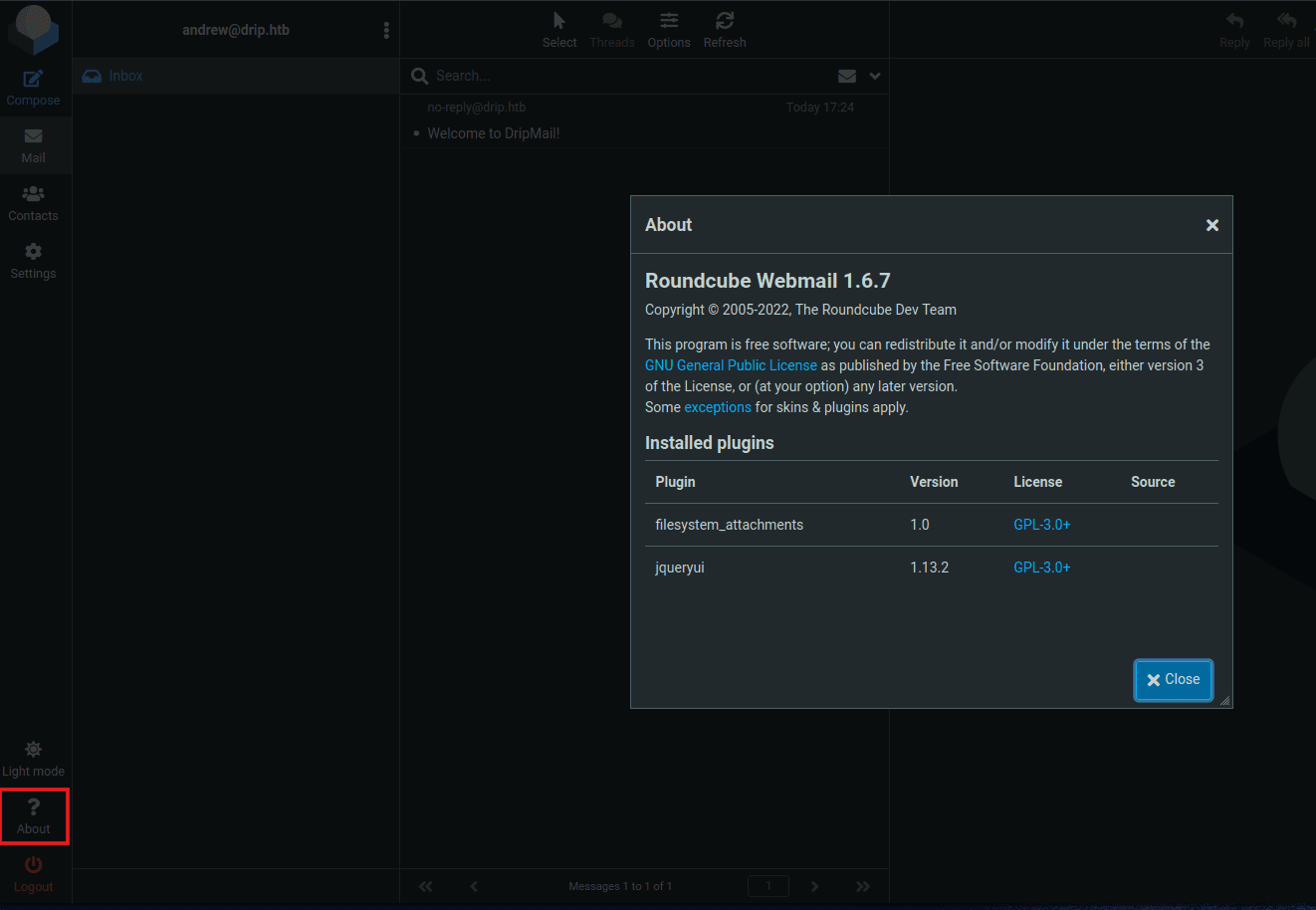Select the Inbox folder
1316x910 pixels.
click(x=236, y=76)
